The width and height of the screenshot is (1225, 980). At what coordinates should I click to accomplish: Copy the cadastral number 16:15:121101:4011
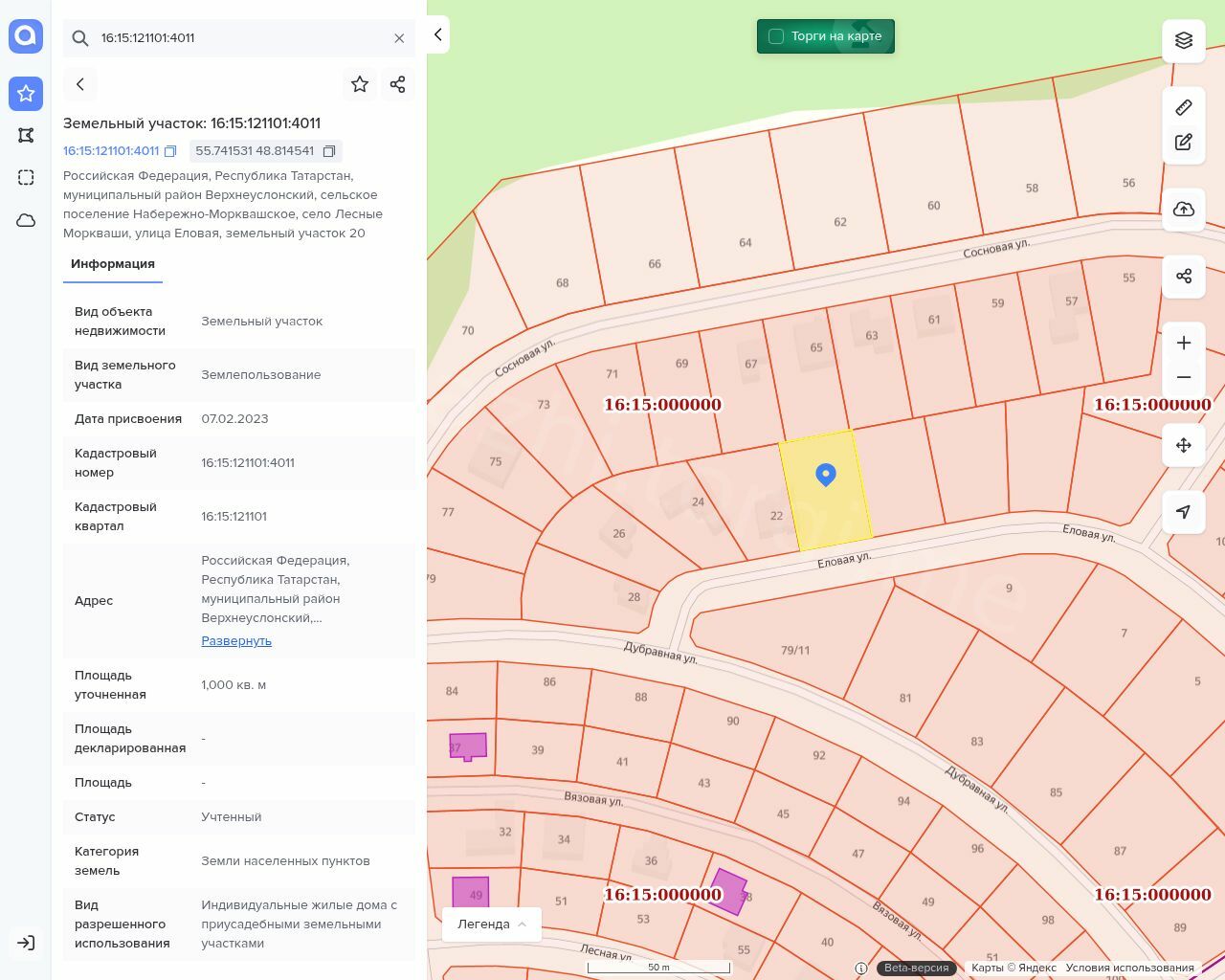coord(170,151)
